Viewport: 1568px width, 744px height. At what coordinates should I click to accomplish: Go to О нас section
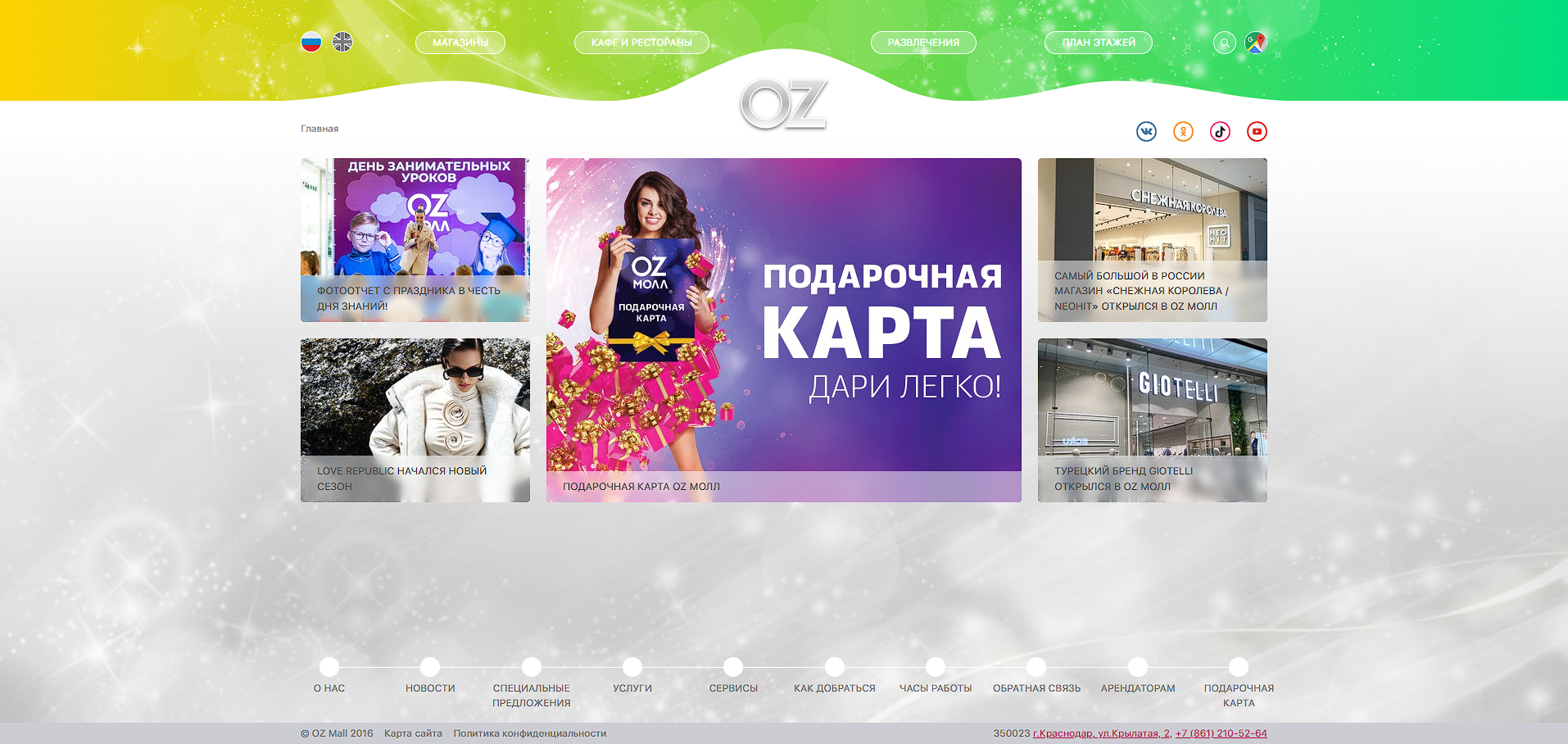[329, 688]
